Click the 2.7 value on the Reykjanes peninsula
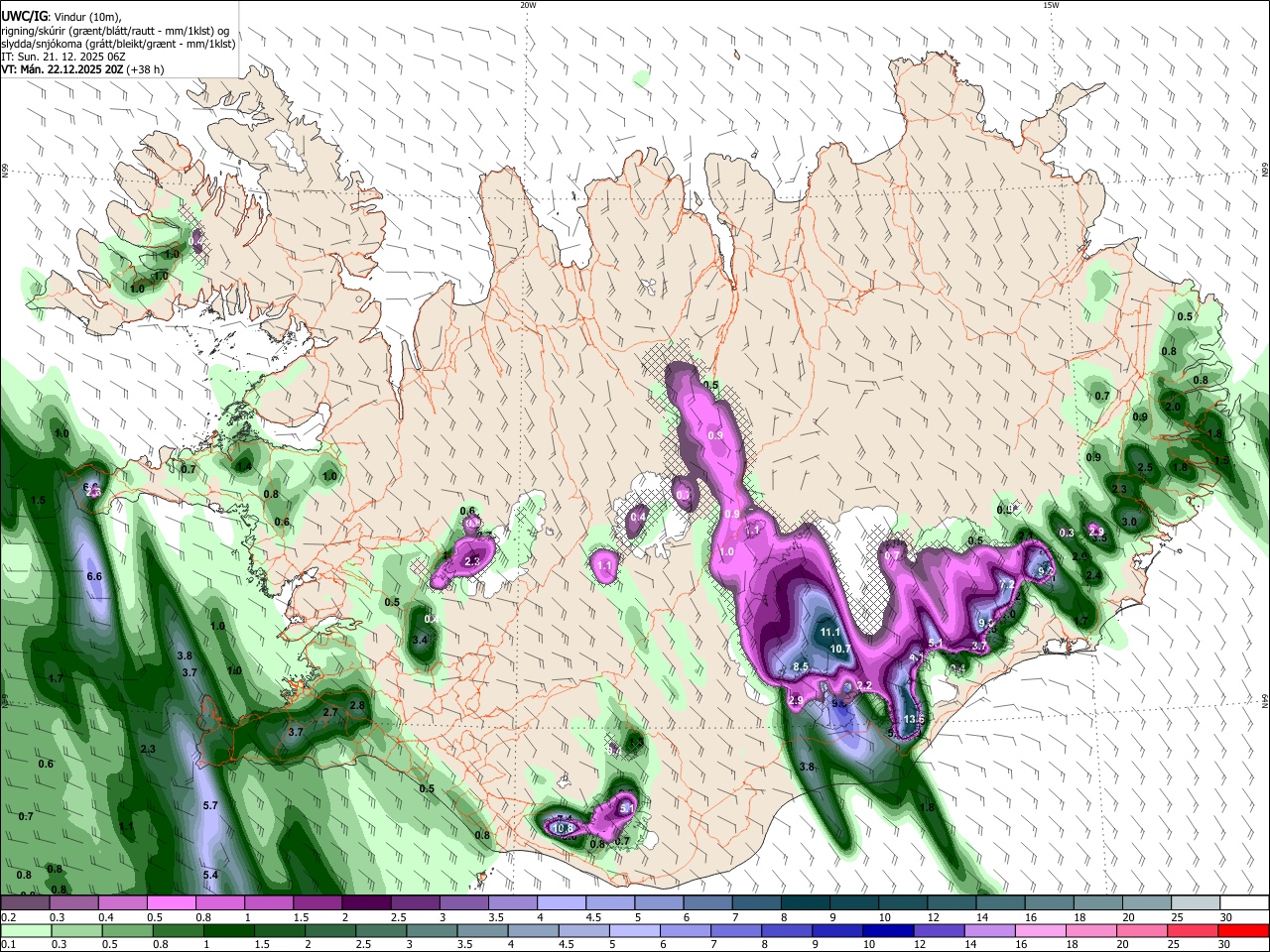The height and width of the screenshot is (952, 1270). [331, 711]
